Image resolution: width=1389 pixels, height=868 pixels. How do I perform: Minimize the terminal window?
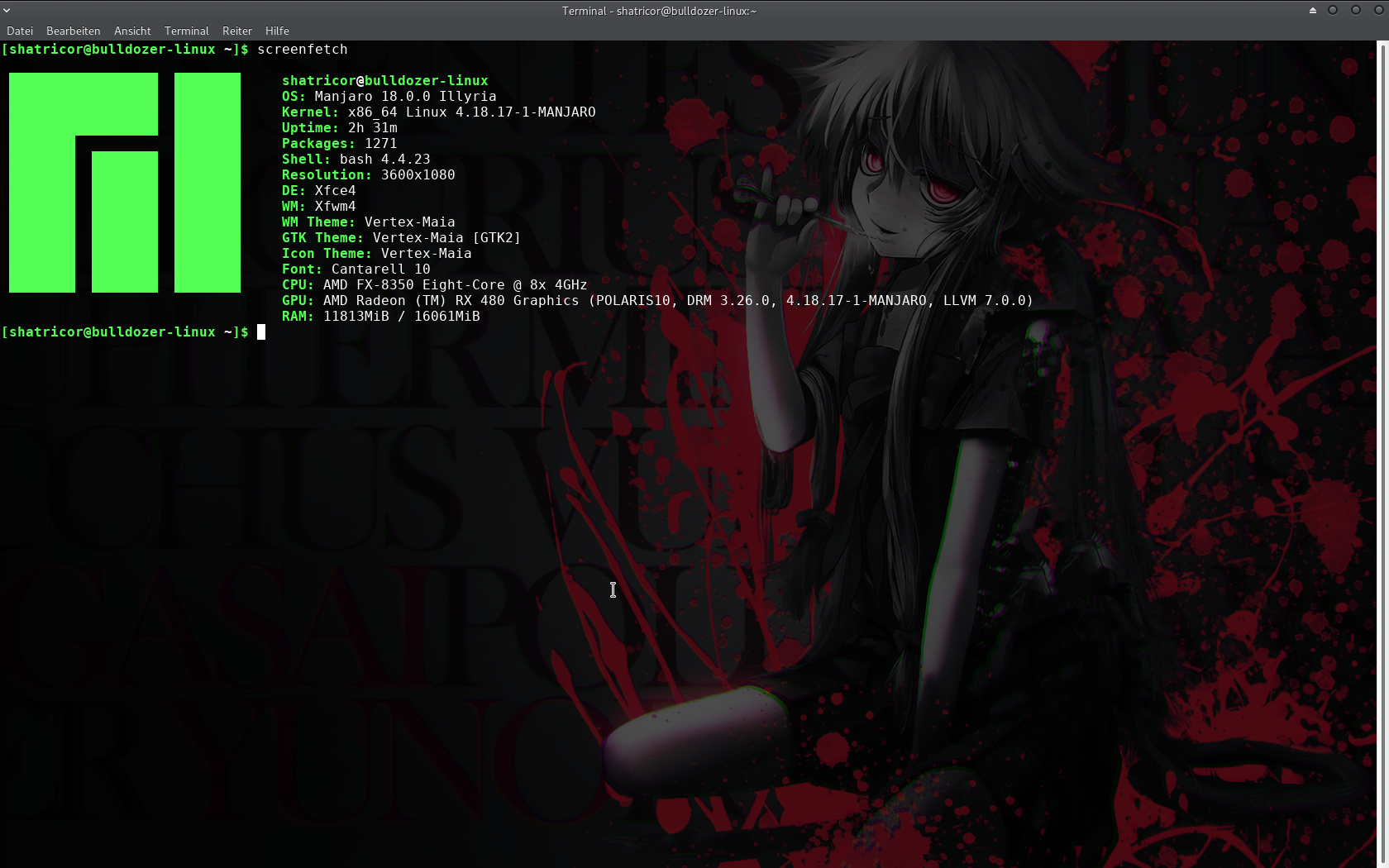click(x=1333, y=11)
